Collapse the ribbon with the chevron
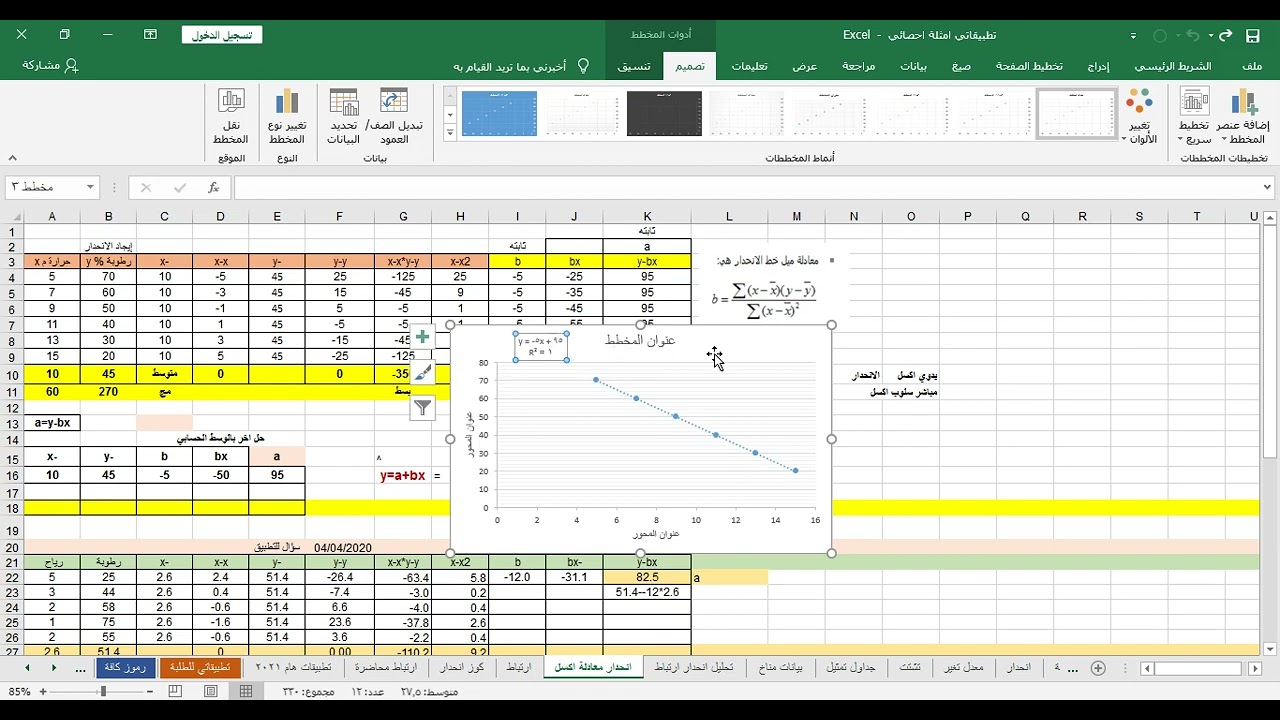1280x720 pixels. point(12,158)
